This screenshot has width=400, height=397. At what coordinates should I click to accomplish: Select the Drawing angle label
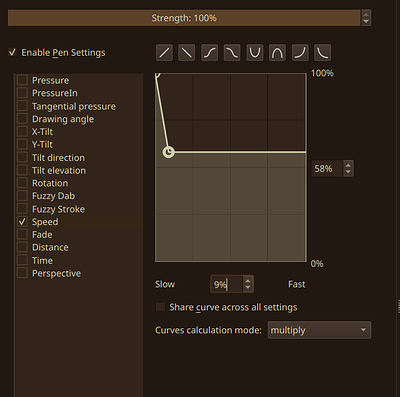(63, 119)
